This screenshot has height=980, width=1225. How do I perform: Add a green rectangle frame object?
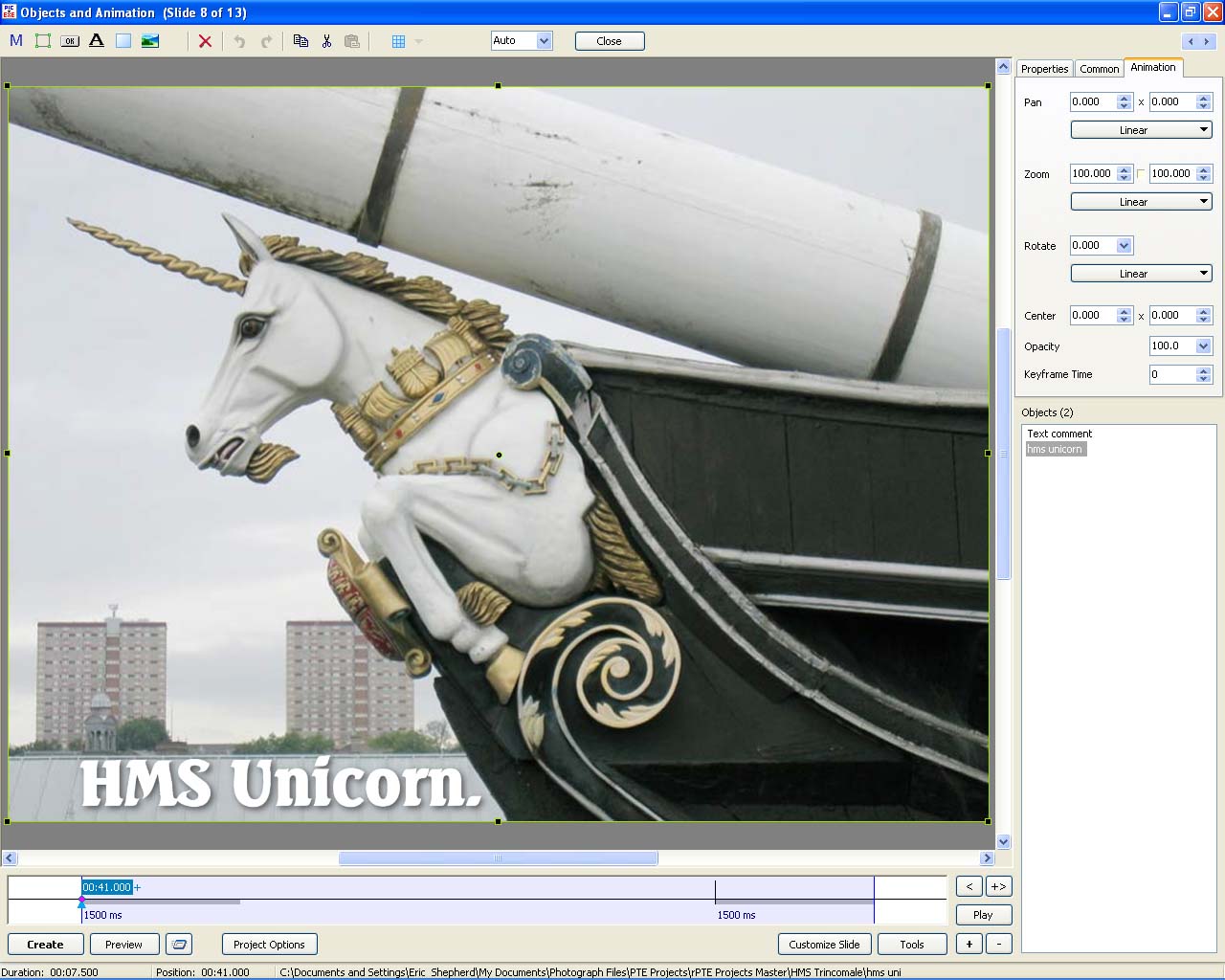tap(43, 41)
